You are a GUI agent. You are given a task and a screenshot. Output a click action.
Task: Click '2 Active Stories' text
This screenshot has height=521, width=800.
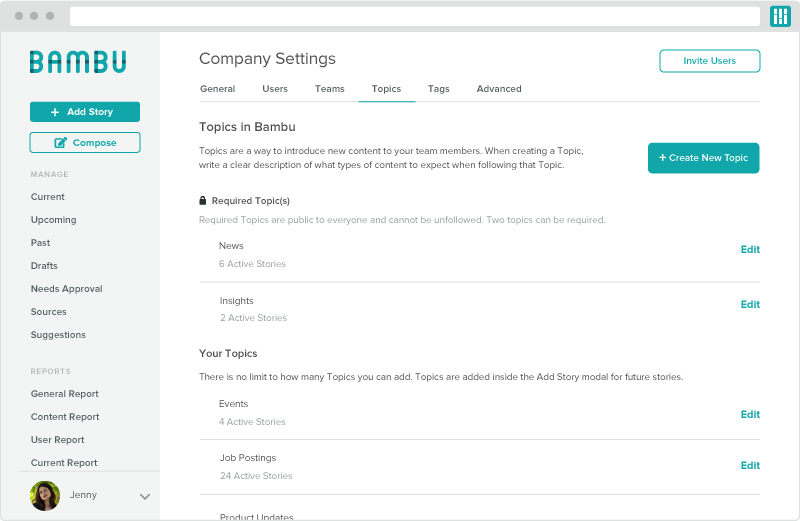pyautogui.click(x=254, y=318)
